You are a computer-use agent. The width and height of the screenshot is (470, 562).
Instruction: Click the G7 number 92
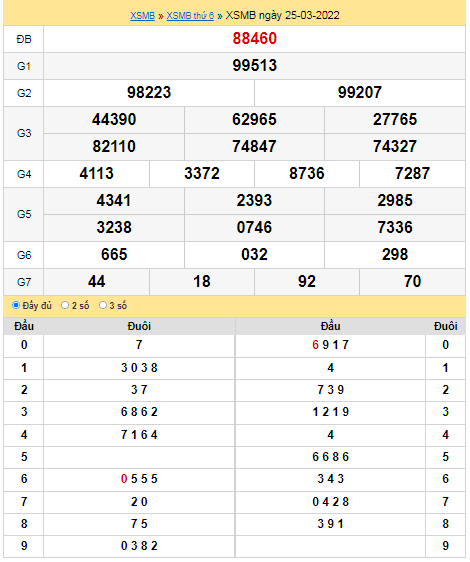click(307, 281)
